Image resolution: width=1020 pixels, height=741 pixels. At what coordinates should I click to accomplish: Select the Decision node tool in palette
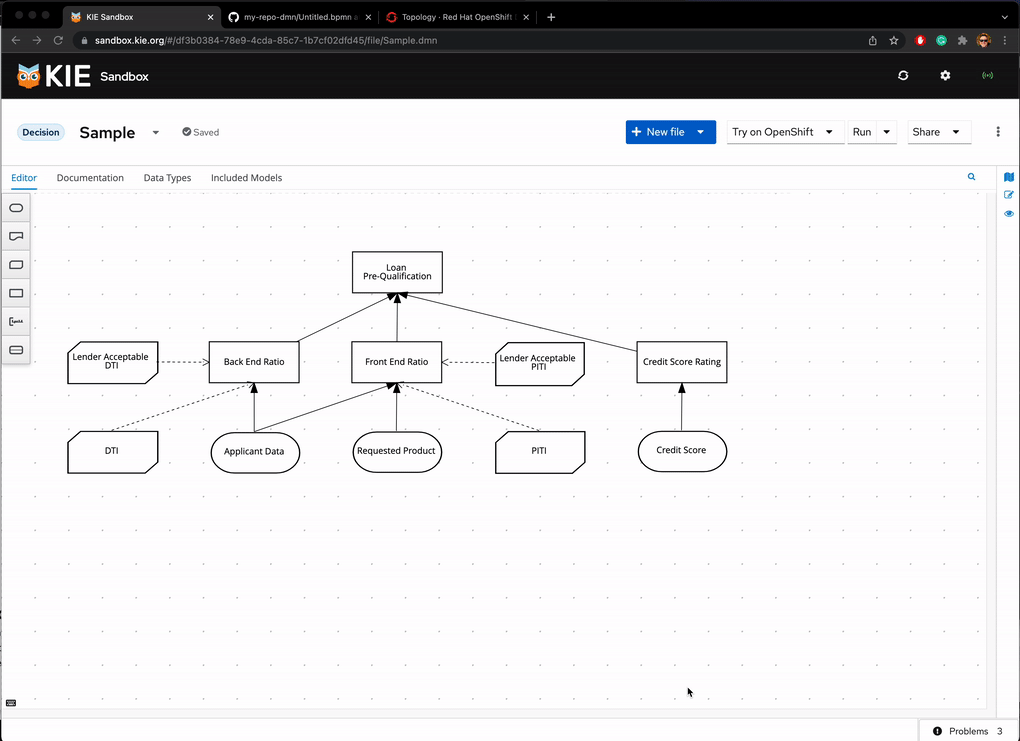point(16,294)
